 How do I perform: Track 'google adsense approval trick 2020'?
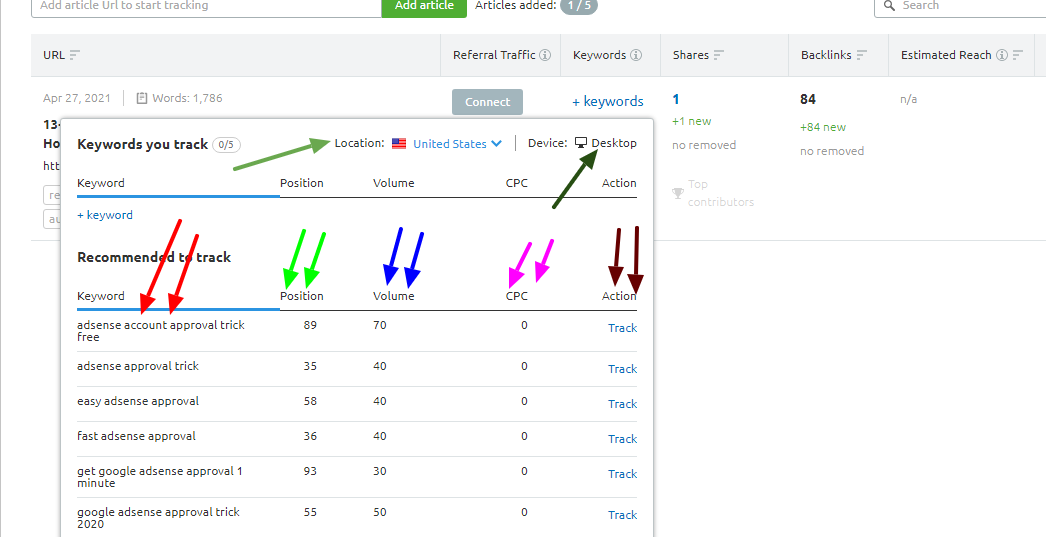[x=622, y=515]
